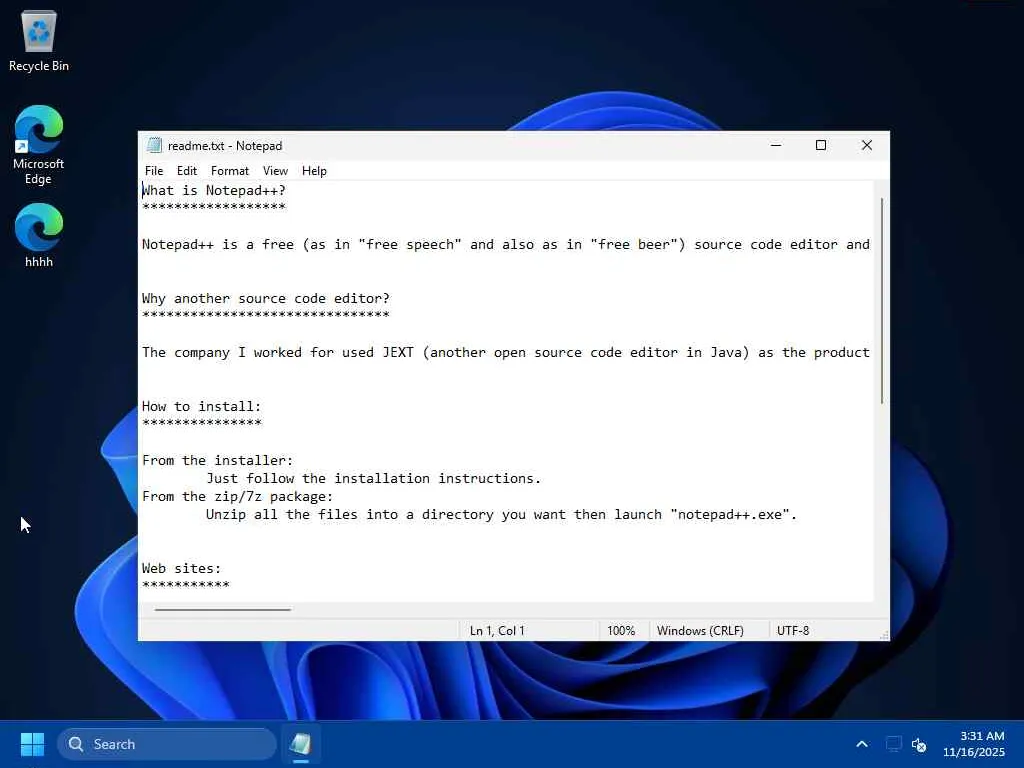Open the Windows Start menu

click(x=32, y=744)
